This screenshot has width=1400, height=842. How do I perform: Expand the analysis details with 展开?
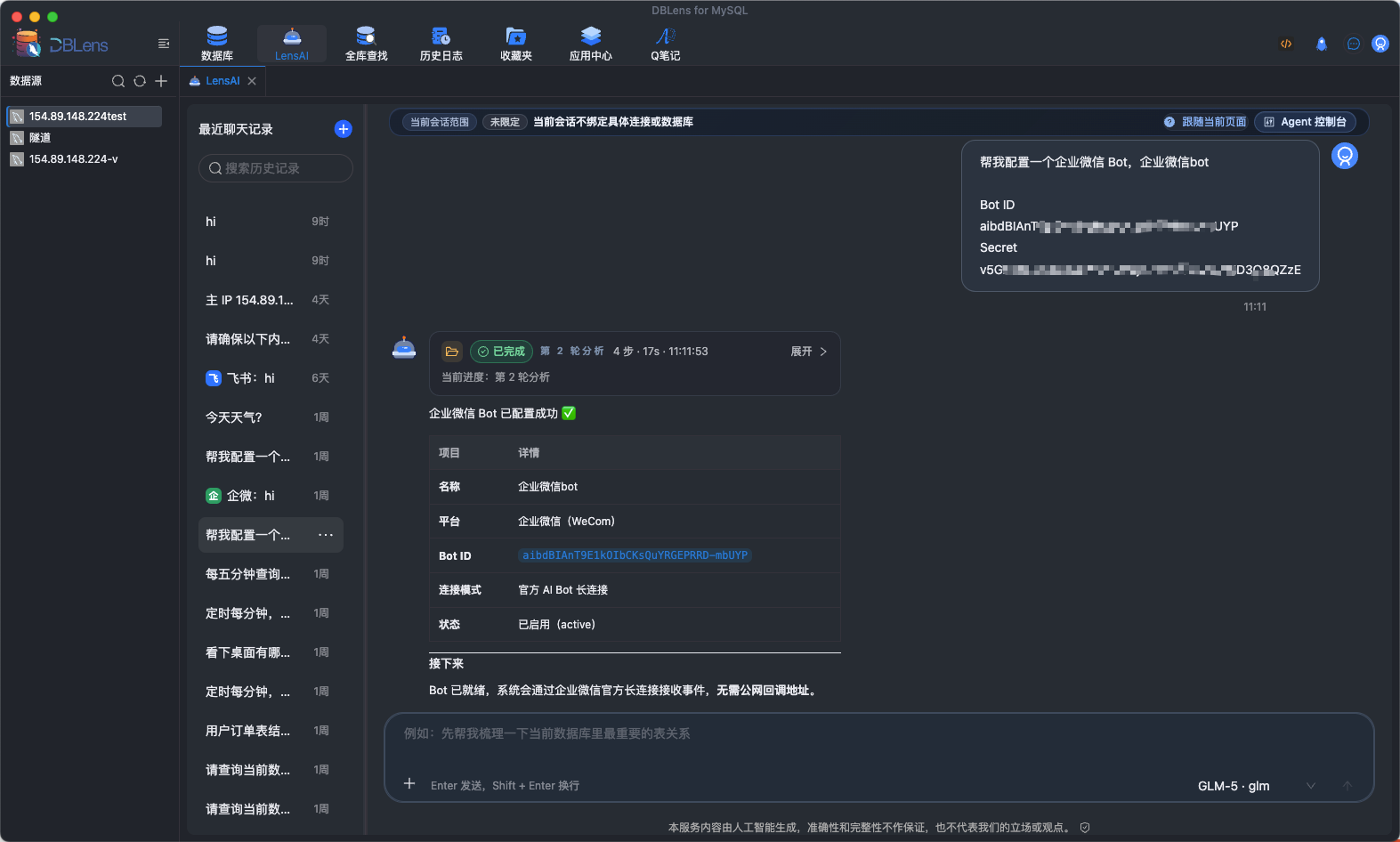[809, 352]
